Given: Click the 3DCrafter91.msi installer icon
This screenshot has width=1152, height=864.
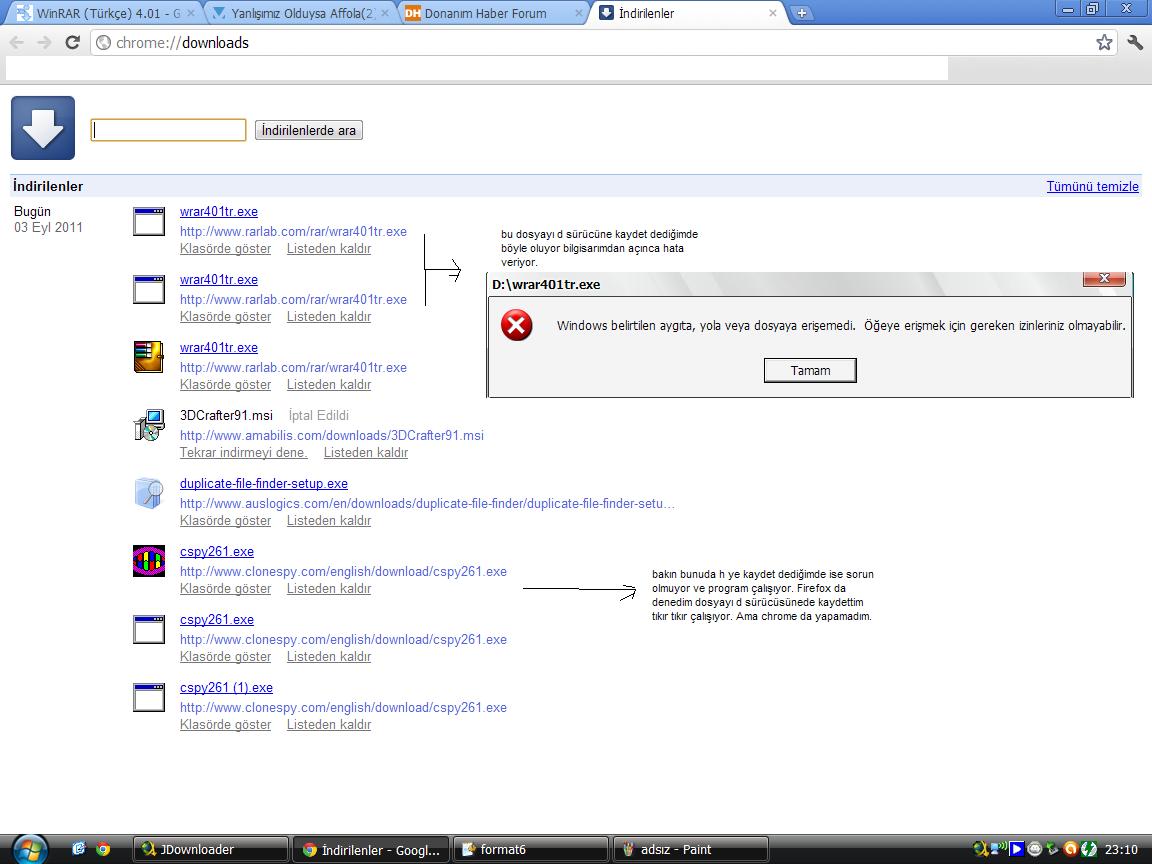Looking at the screenshot, I should [x=148, y=425].
